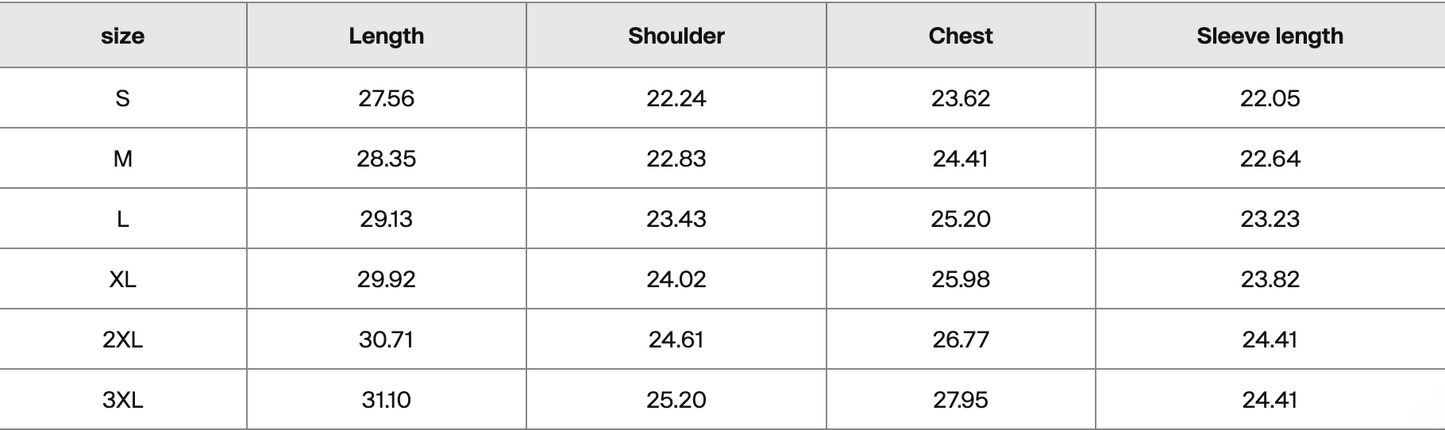Select the Chest column header
Screen dimensions: 1445x430
(961, 36)
